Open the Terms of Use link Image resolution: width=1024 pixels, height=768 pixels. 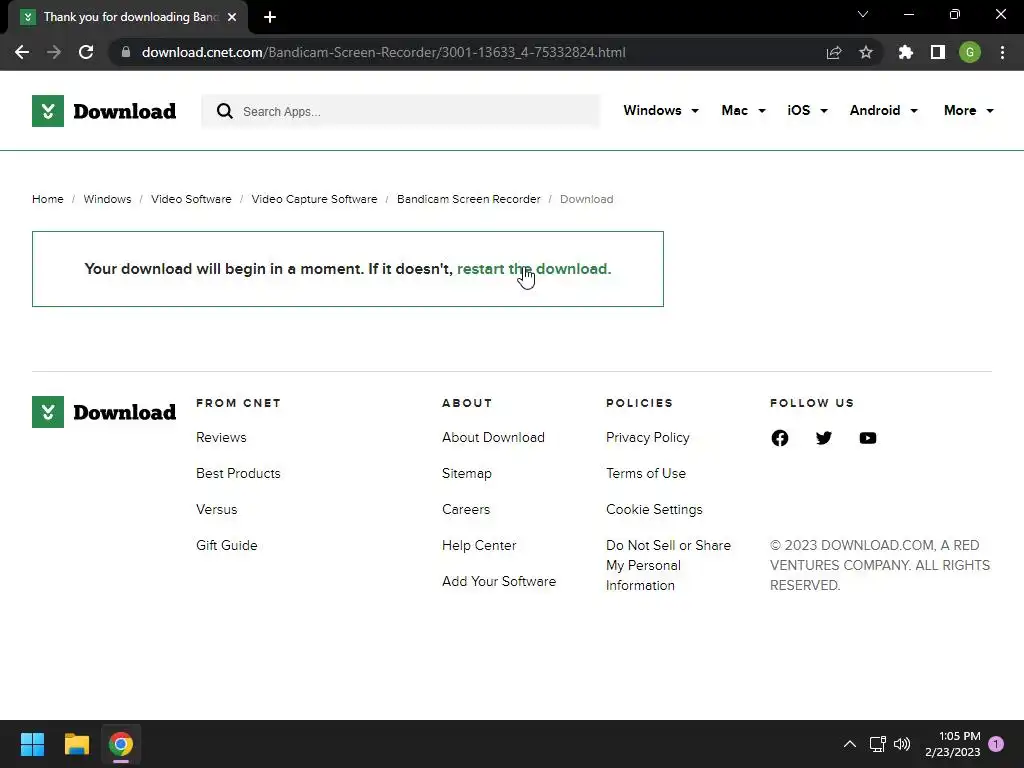click(x=646, y=473)
